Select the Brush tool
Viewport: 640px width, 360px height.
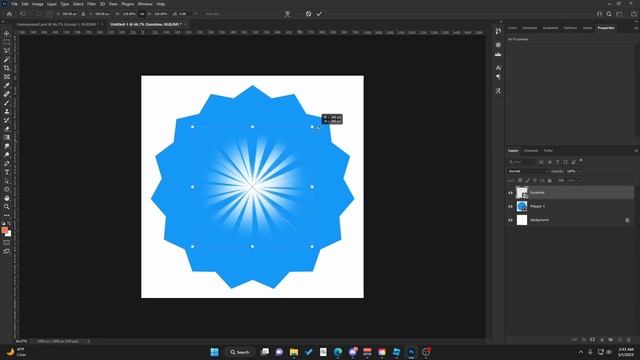pos(7,102)
